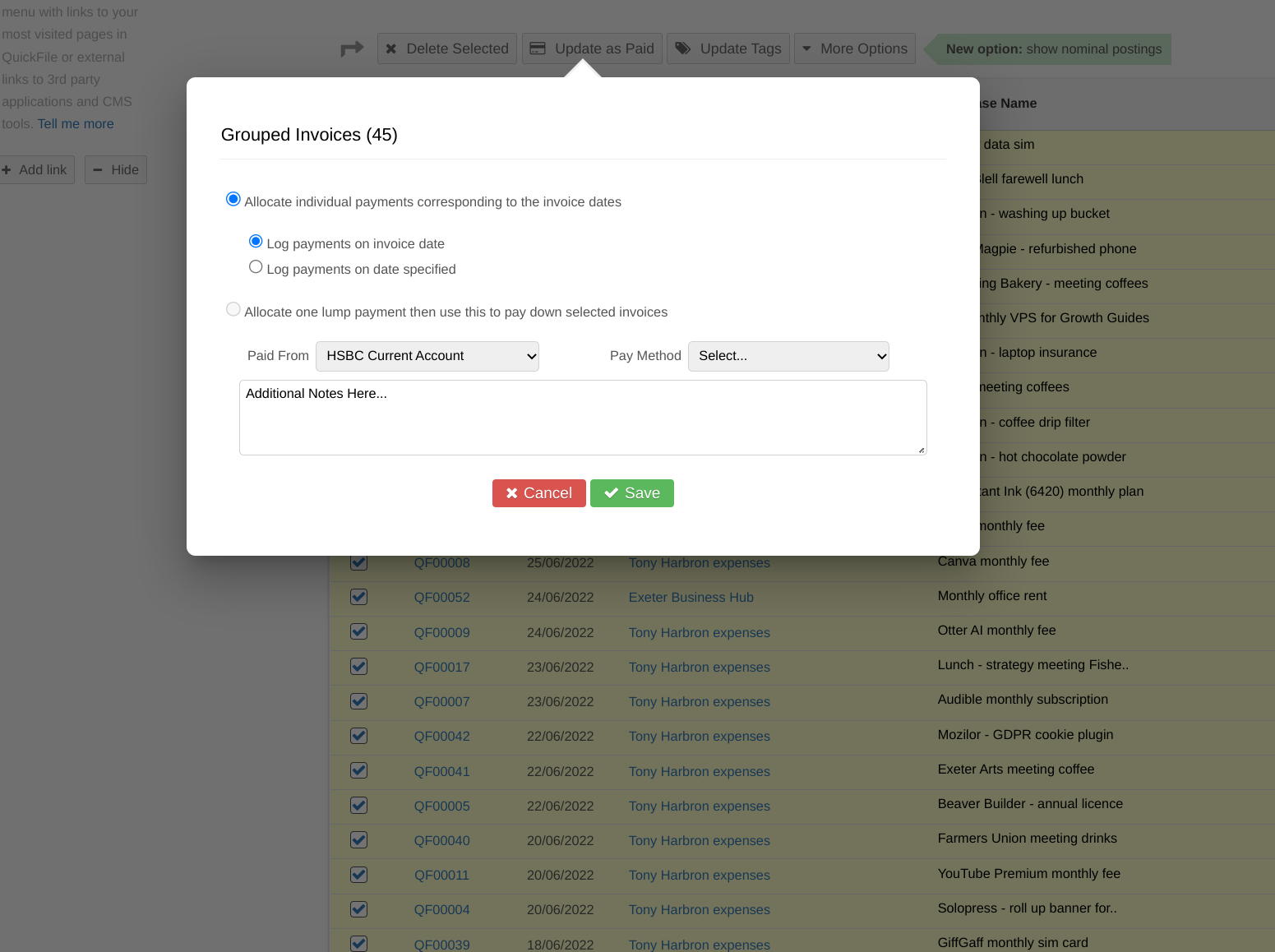
Task: Uncheck the QF00040 invoice checkbox
Action: [x=358, y=840]
